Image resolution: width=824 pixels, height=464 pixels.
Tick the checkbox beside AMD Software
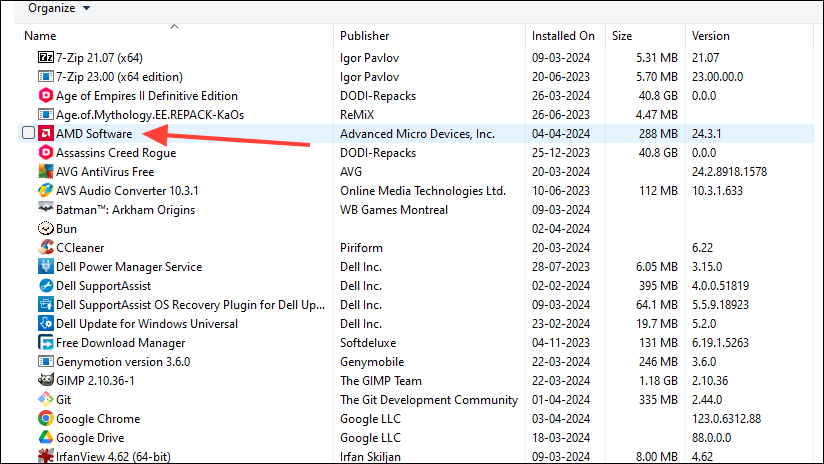tap(28, 133)
